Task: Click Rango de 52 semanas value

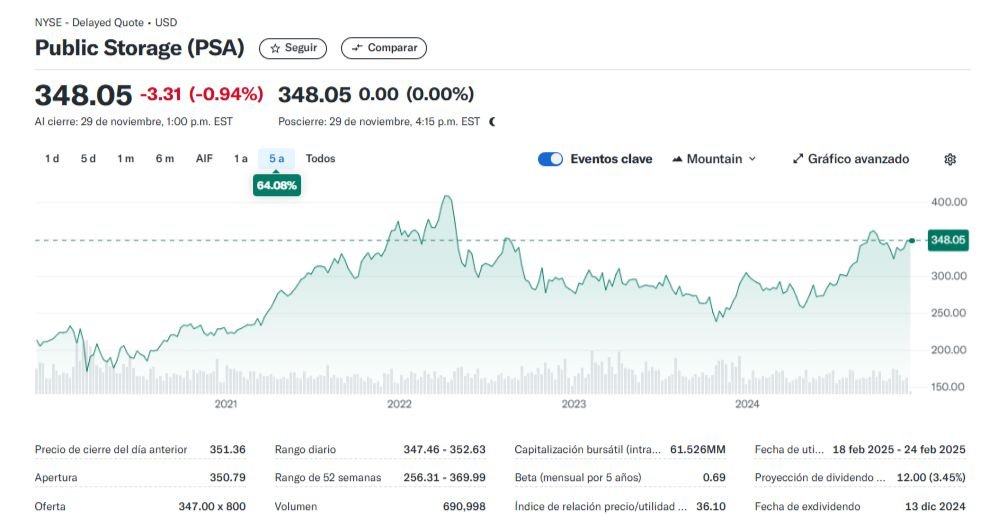Action: tap(444, 478)
